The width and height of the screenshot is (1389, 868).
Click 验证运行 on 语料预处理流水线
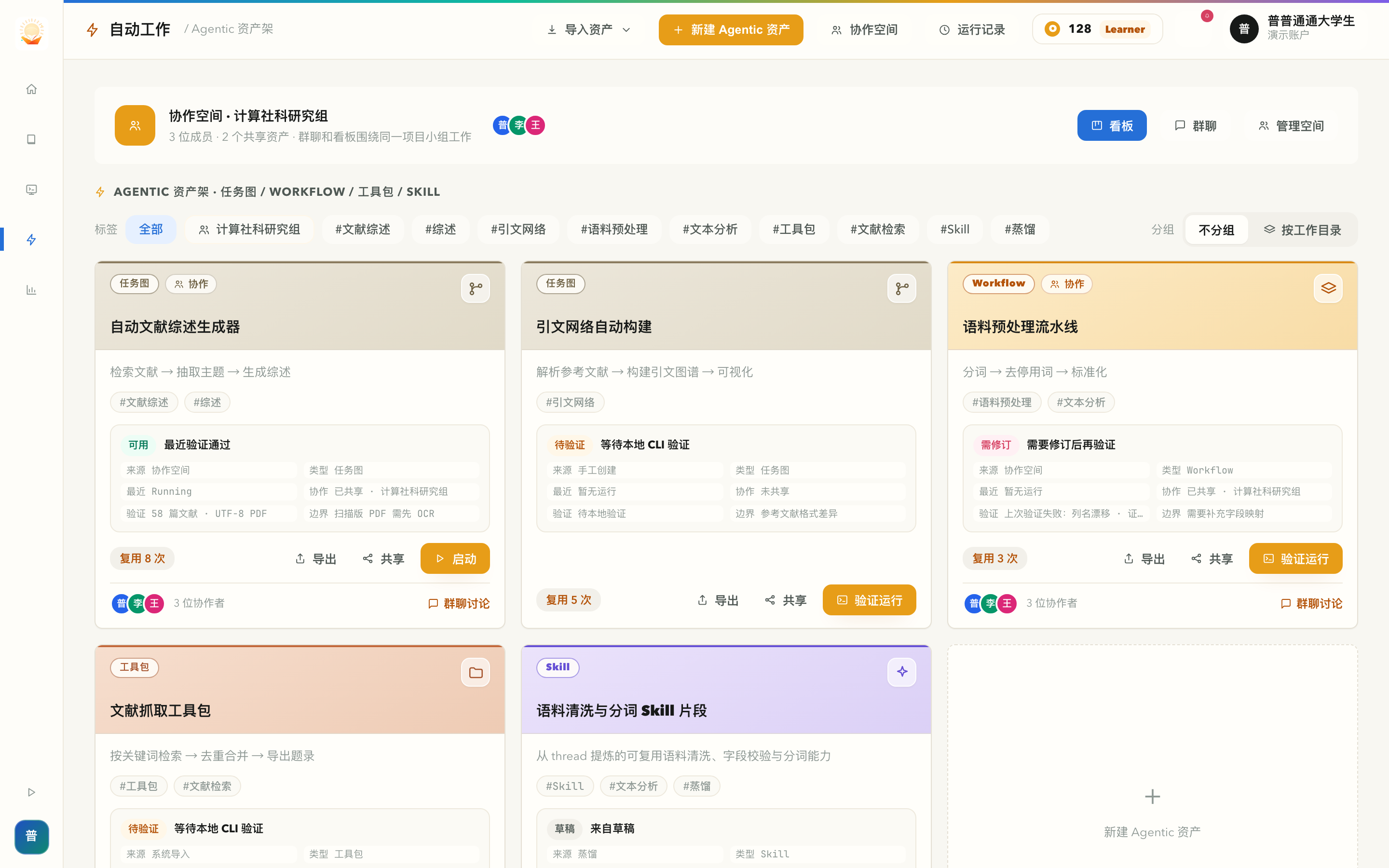[x=1295, y=558]
